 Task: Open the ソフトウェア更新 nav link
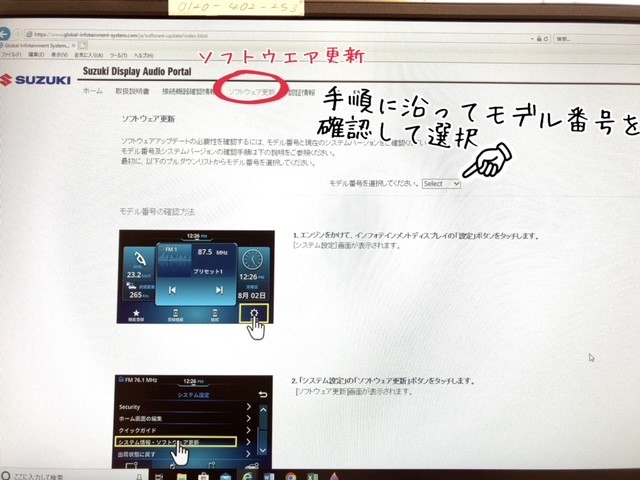click(x=251, y=92)
